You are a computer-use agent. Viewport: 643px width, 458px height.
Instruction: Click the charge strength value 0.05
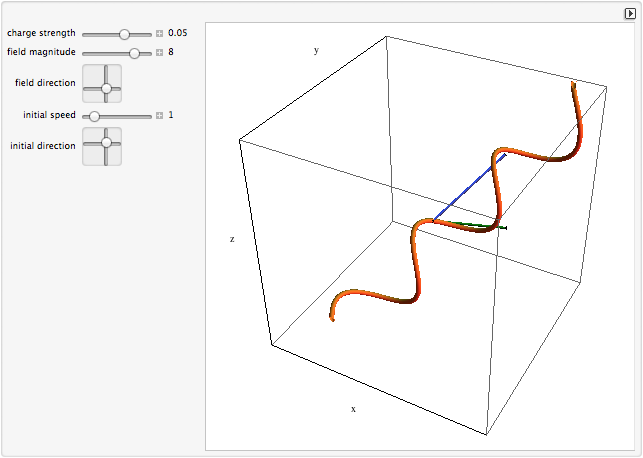(x=178, y=33)
